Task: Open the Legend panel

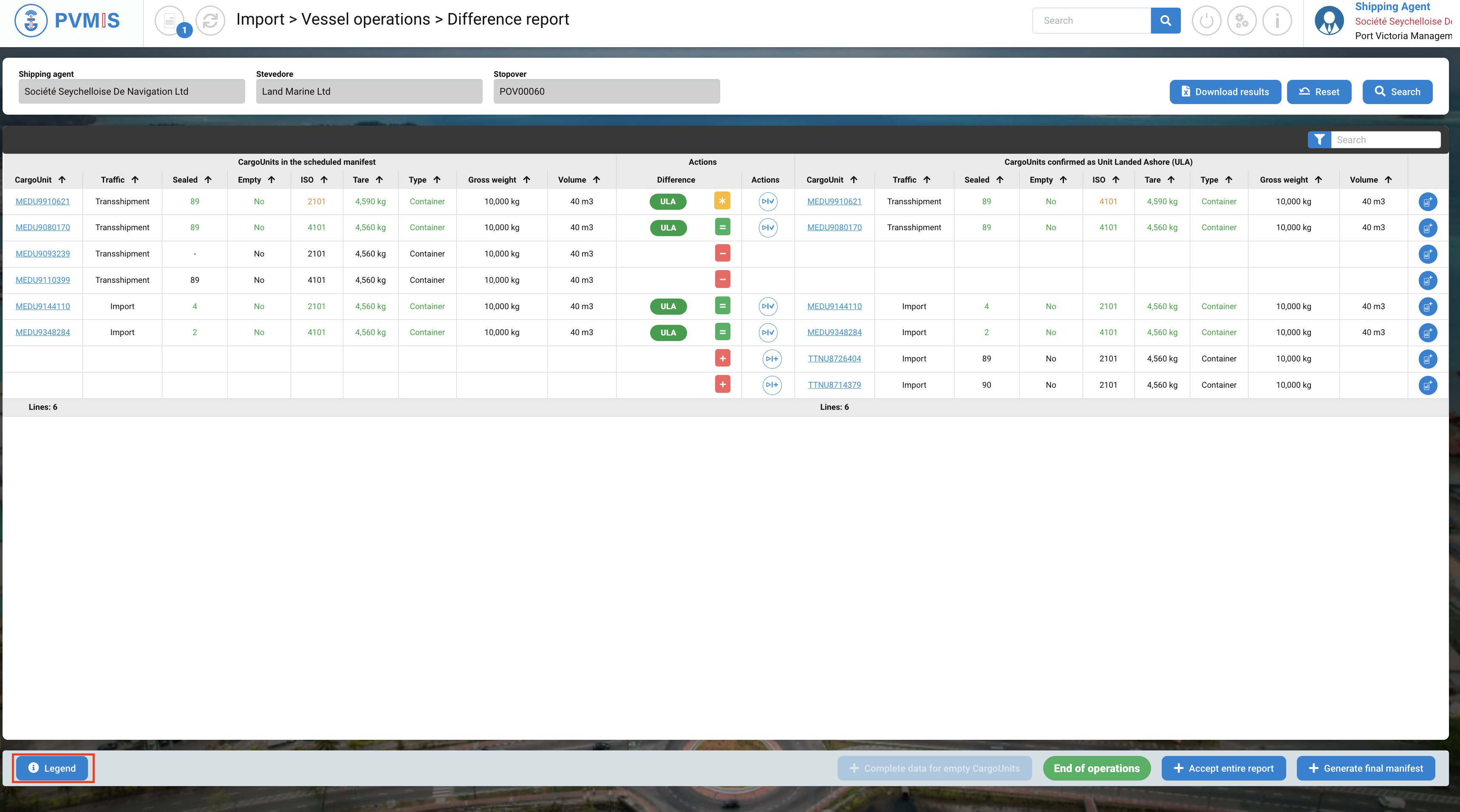Action: [52, 768]
